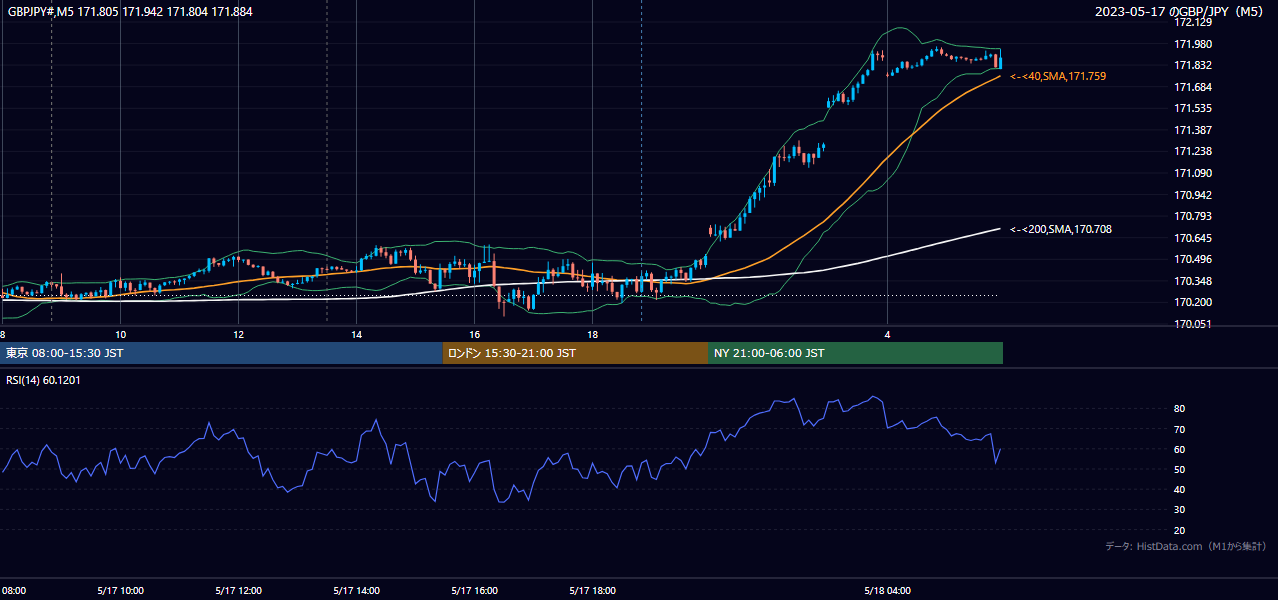Click the 2023-05-17 GBP/JPY (M5) title

click(x=1180, y=11)
